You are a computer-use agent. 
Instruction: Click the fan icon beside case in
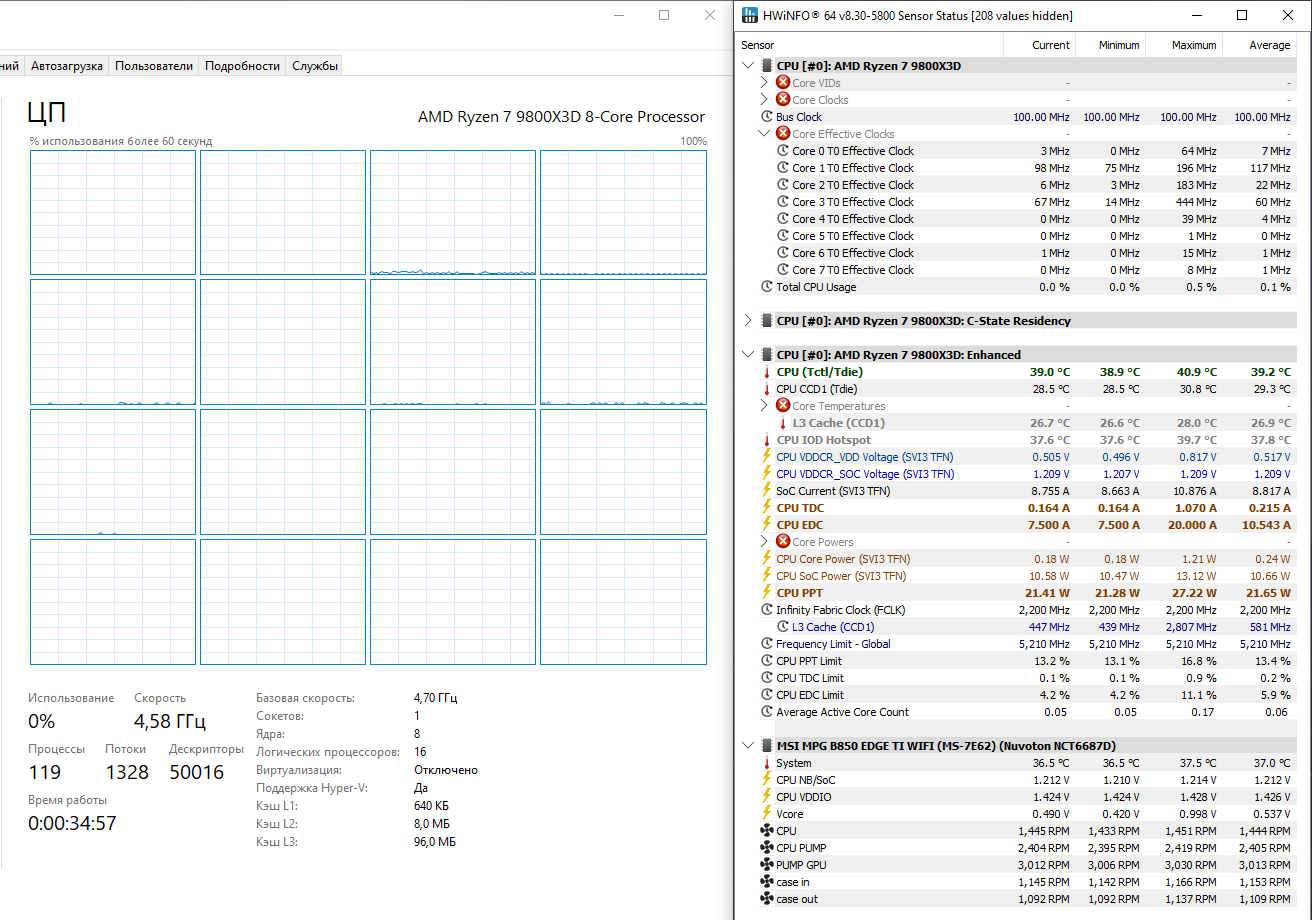click(x=767, y=882)
